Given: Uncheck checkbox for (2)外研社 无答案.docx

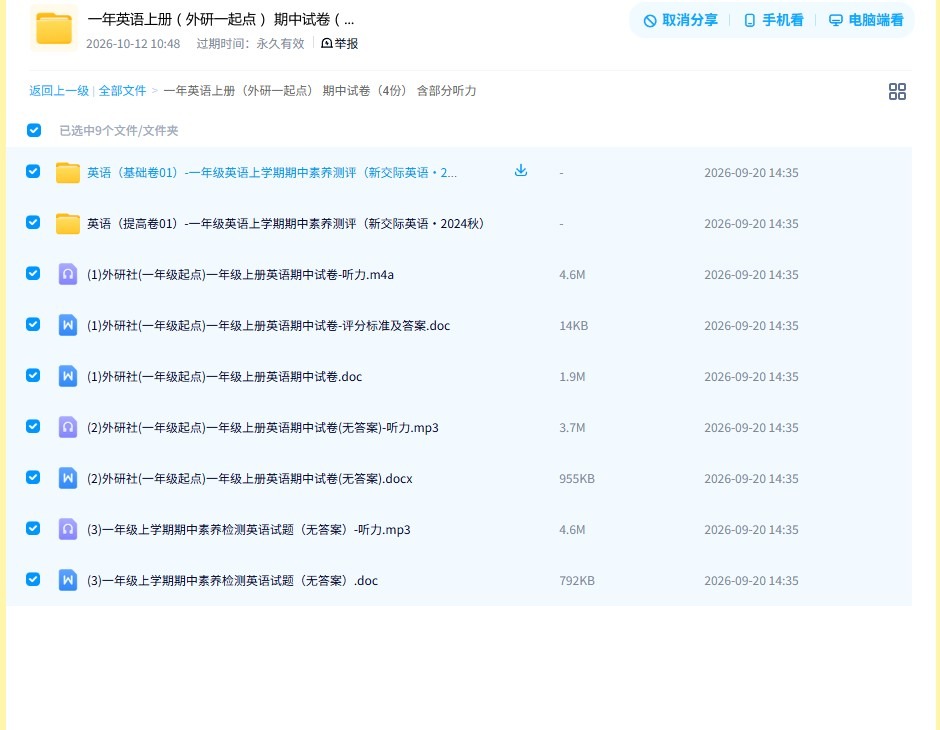Looking at the screenshot, I should 33,477.
